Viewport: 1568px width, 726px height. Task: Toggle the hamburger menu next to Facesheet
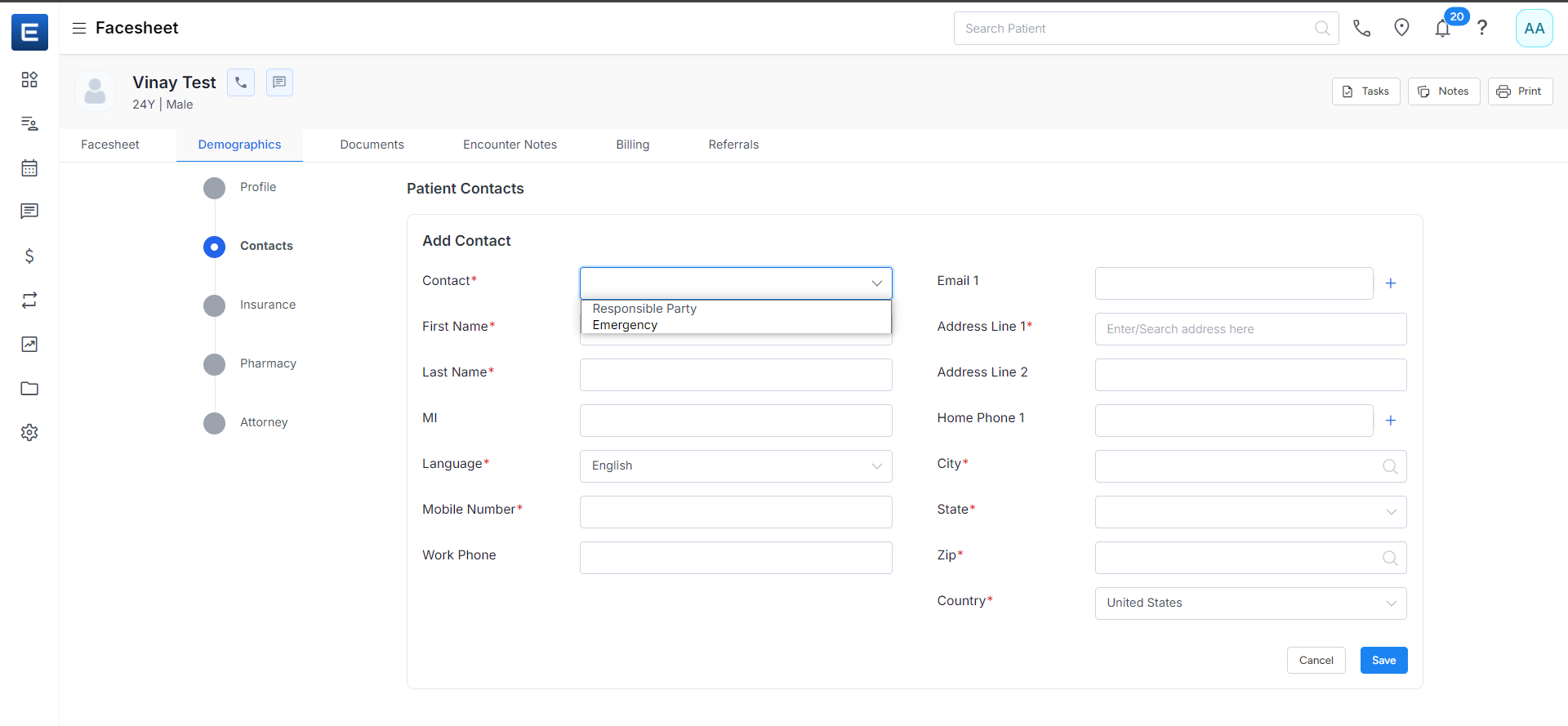79,28
